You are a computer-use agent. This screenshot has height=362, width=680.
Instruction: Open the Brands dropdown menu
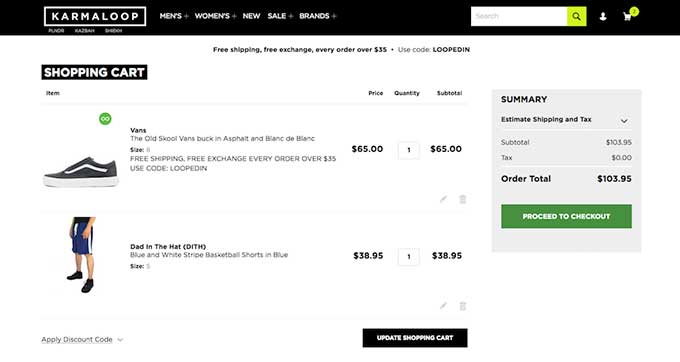coord(317,16)
